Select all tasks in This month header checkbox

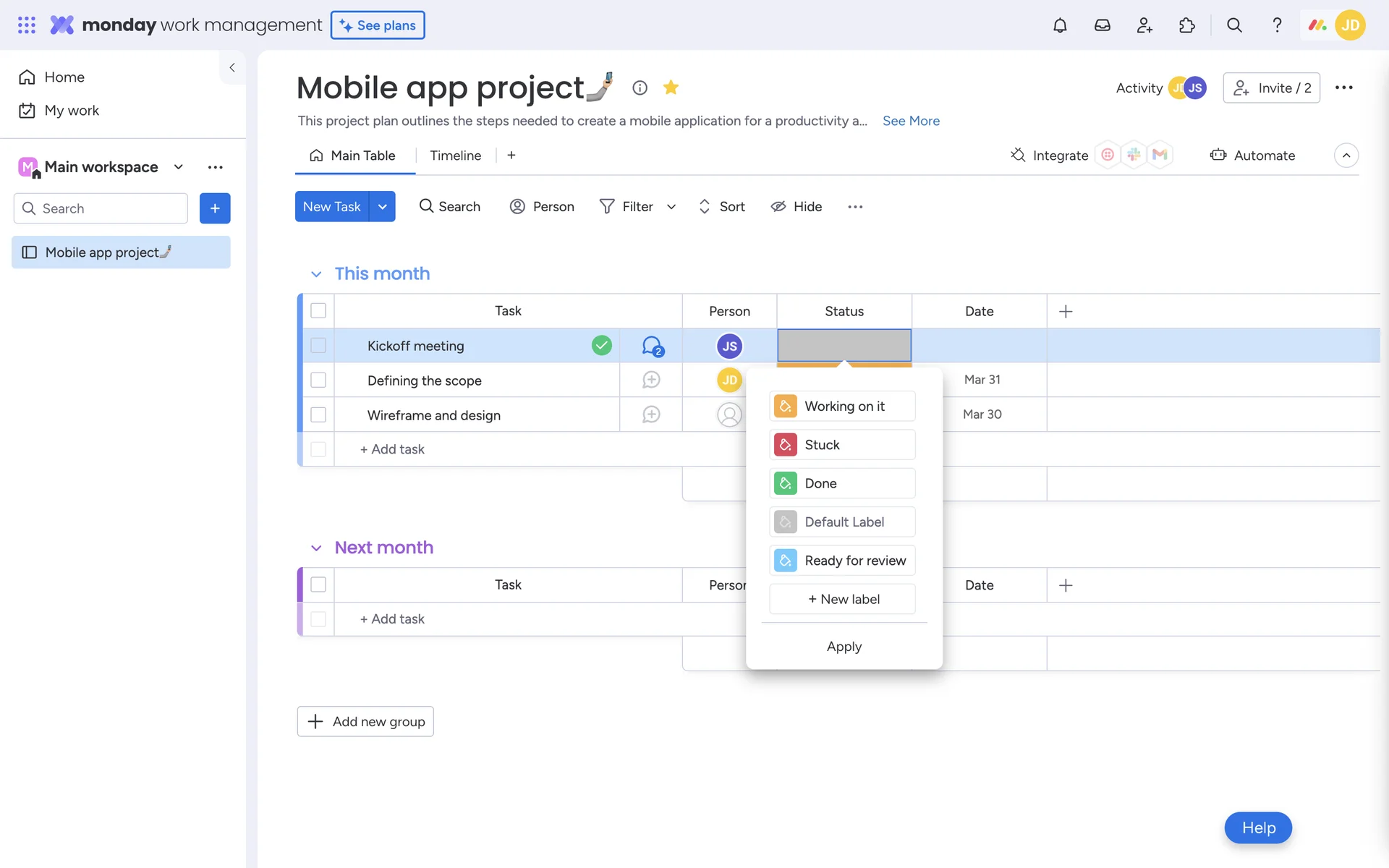pyautogui.click(x=318, y=311)
